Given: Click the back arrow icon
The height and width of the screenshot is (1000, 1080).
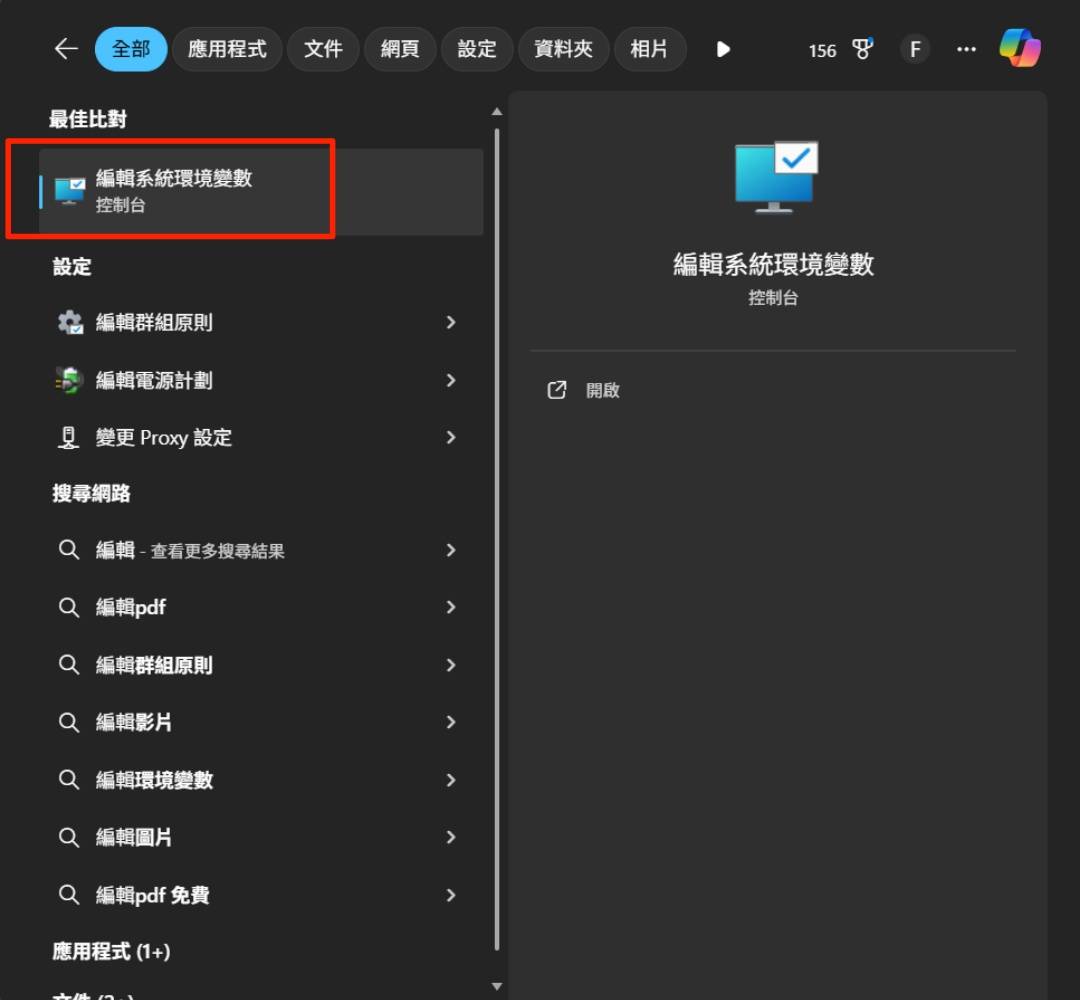Looking at the screenshot, I should (x=66, y=49).
